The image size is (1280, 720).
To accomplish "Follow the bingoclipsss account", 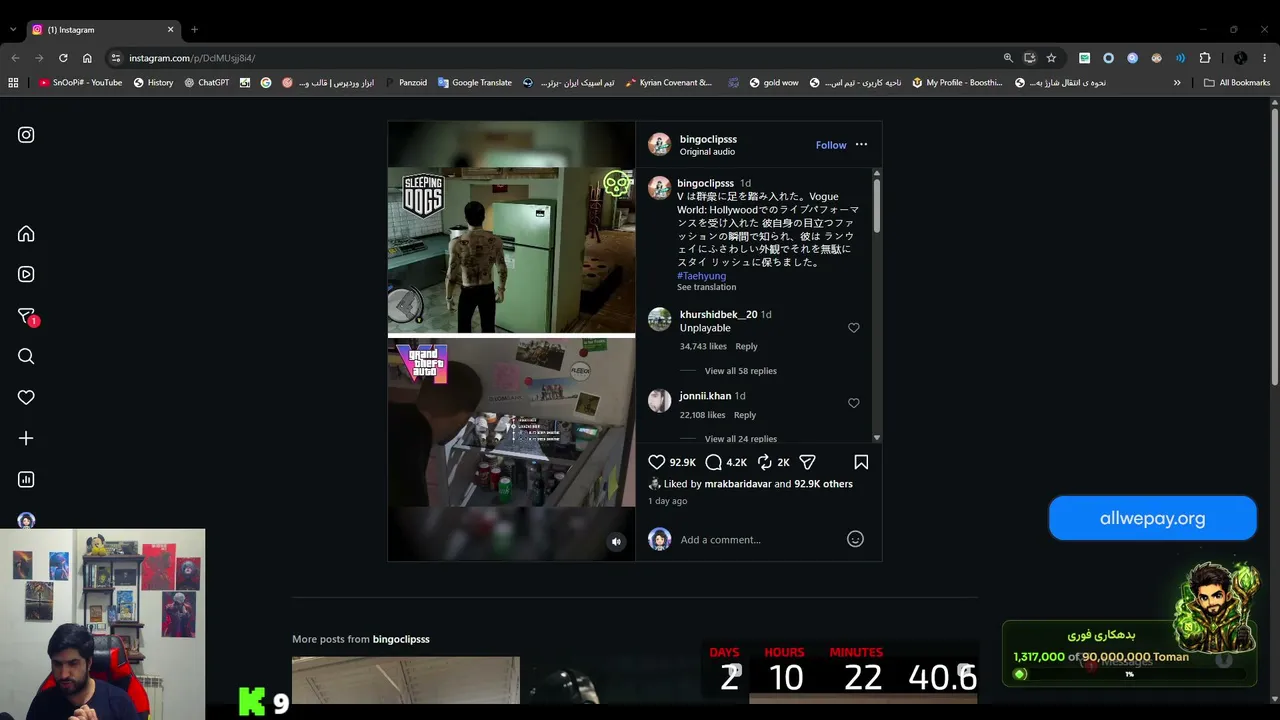I will coord(831,145).
